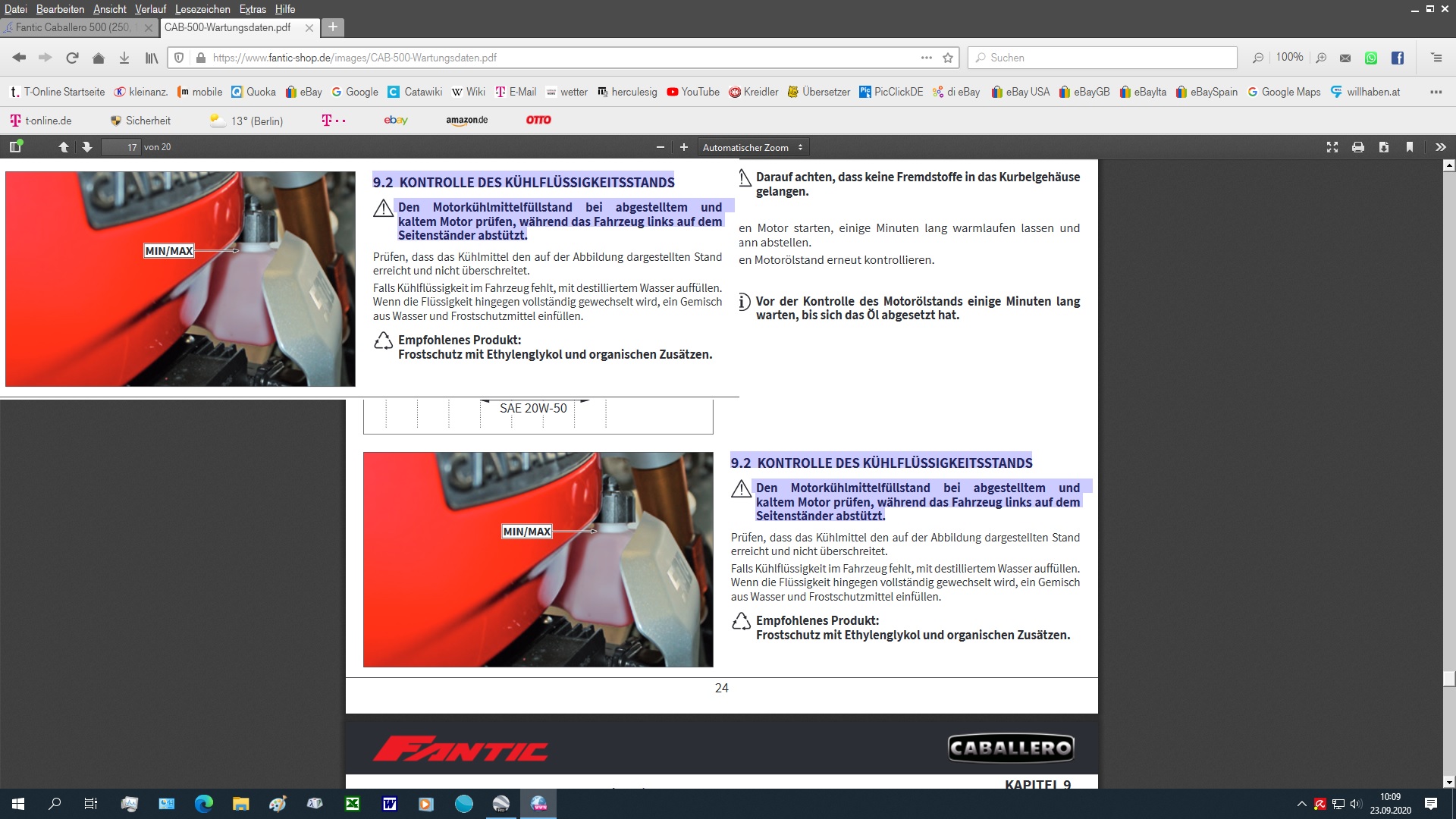Click the PDF zoom out minus button
Image resolution: width=1456 pixels, height=819 pixels.
pos(661,147)
